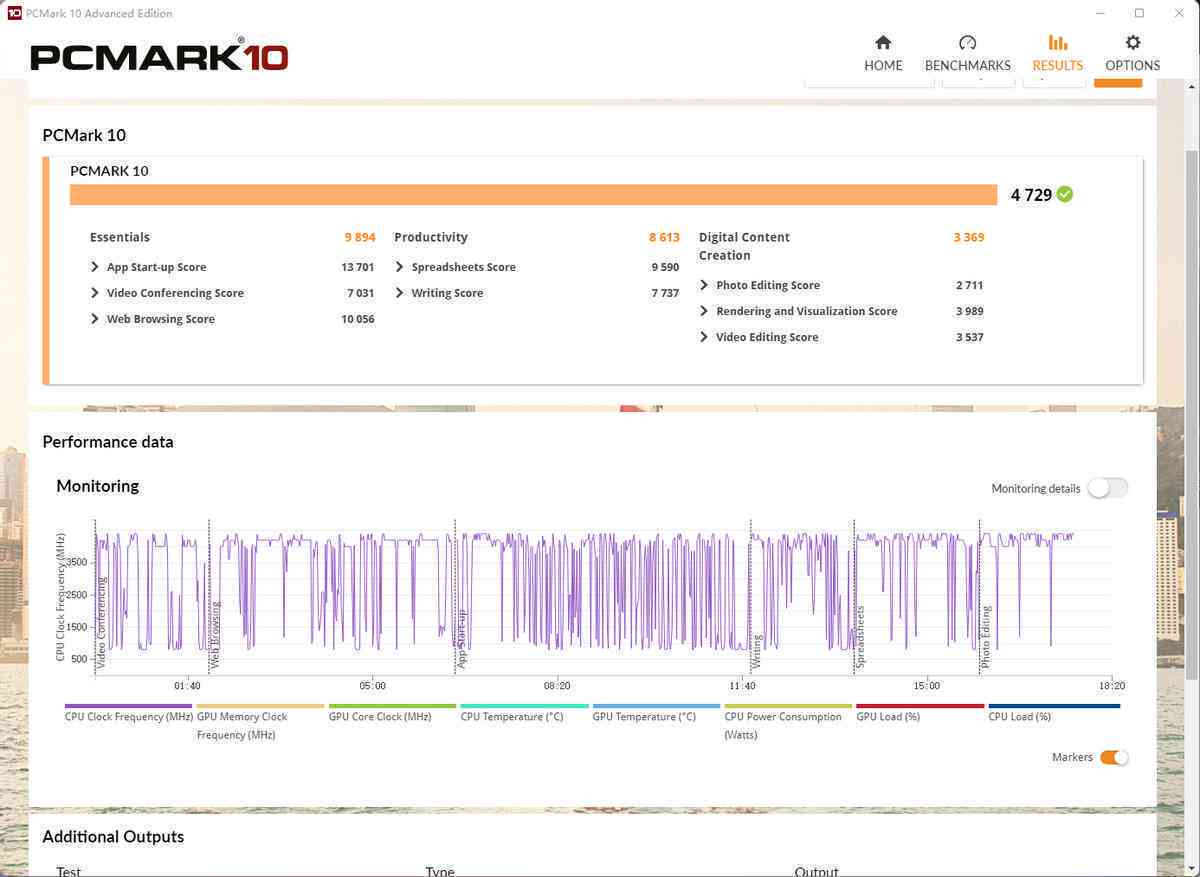Click the PCMark 10 logo
The width and height of the screenshot is (1200, 877).
click(159, 55)
